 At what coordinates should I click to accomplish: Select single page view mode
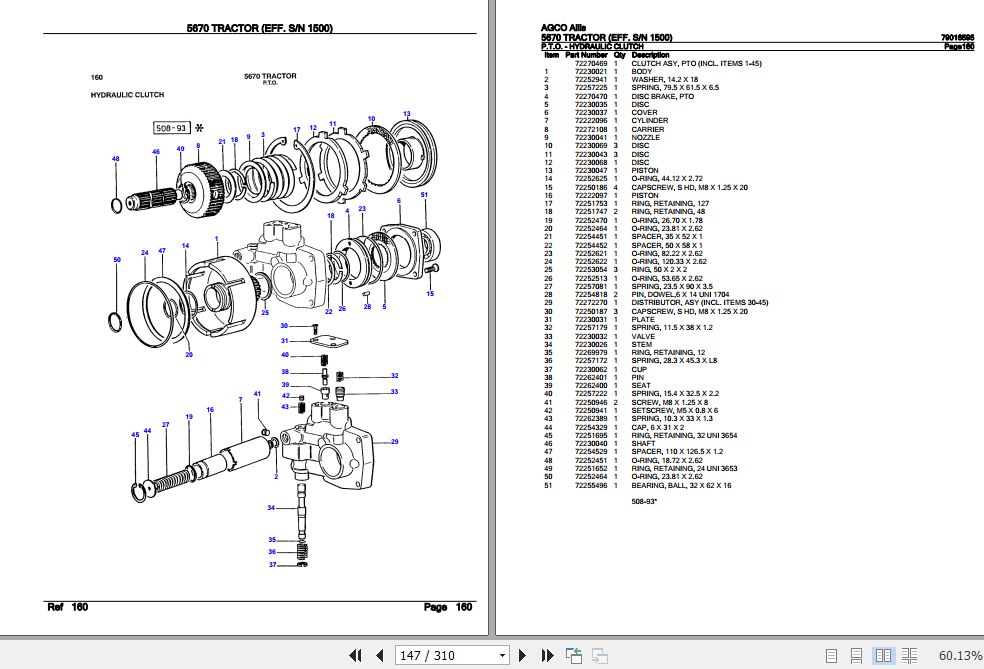(x=831, y=655)
